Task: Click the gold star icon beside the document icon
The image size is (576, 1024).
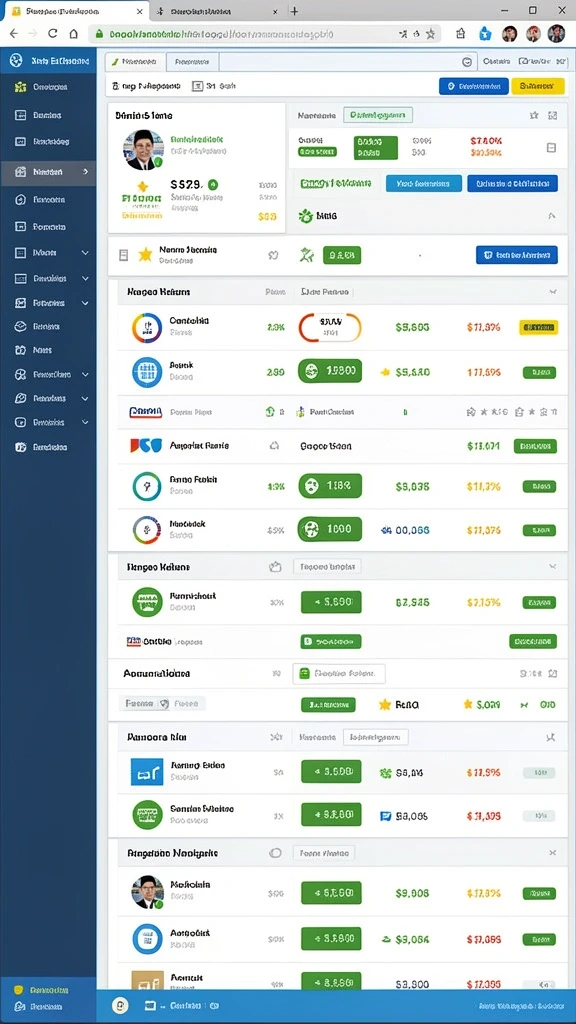Action: tap(144, 255)
